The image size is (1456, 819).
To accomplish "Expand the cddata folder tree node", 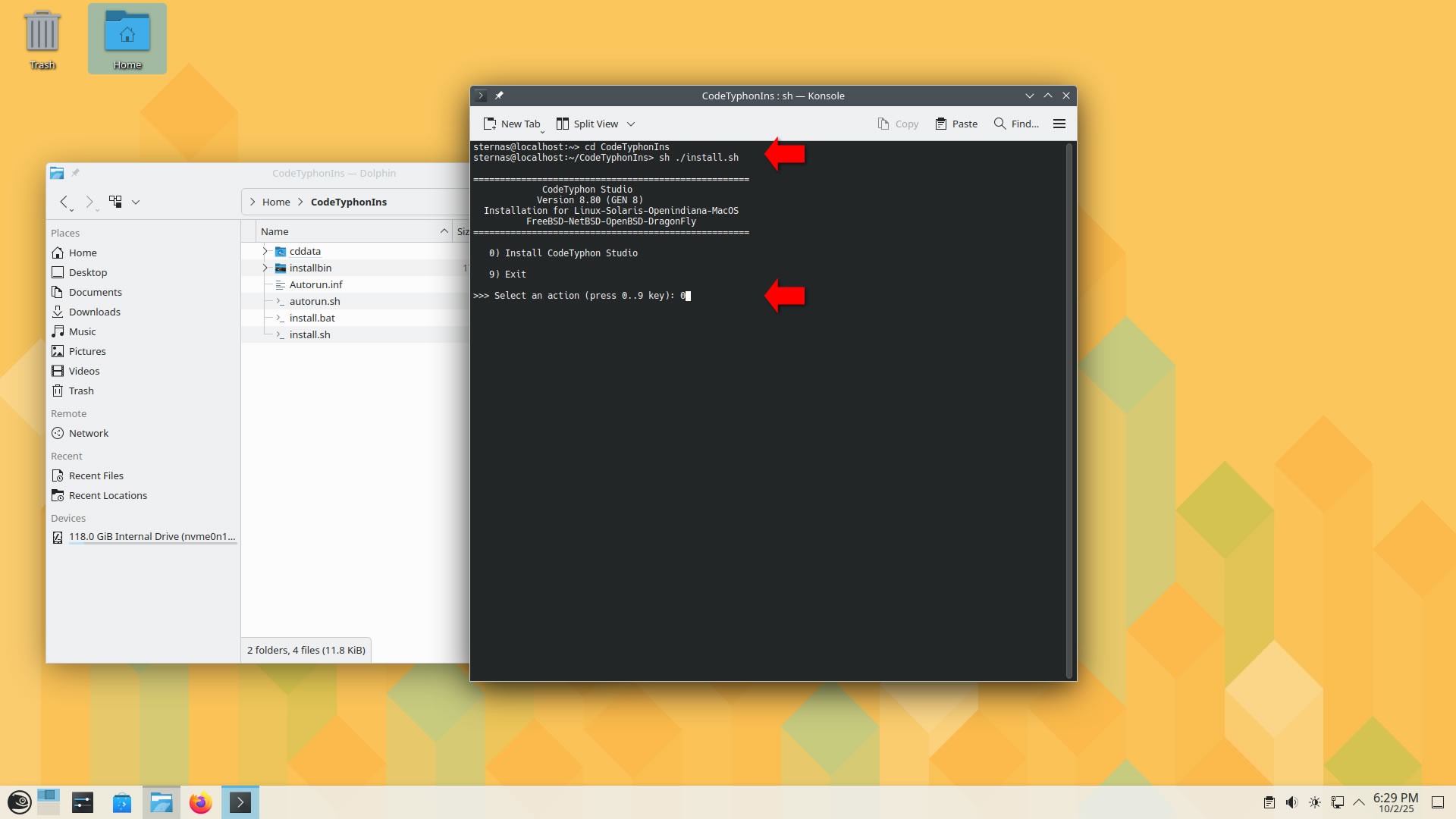I will tap(265, 251).
